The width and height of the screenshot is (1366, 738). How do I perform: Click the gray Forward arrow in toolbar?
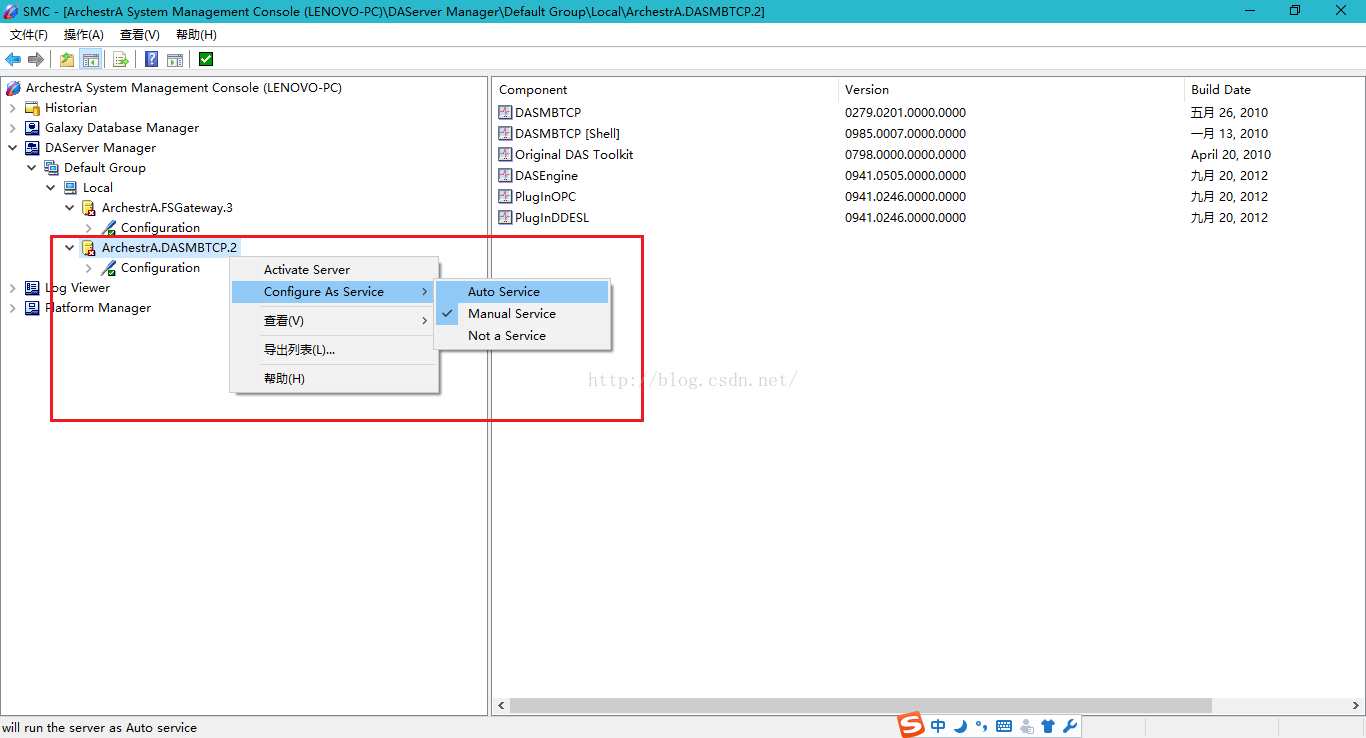pos(36,59)
